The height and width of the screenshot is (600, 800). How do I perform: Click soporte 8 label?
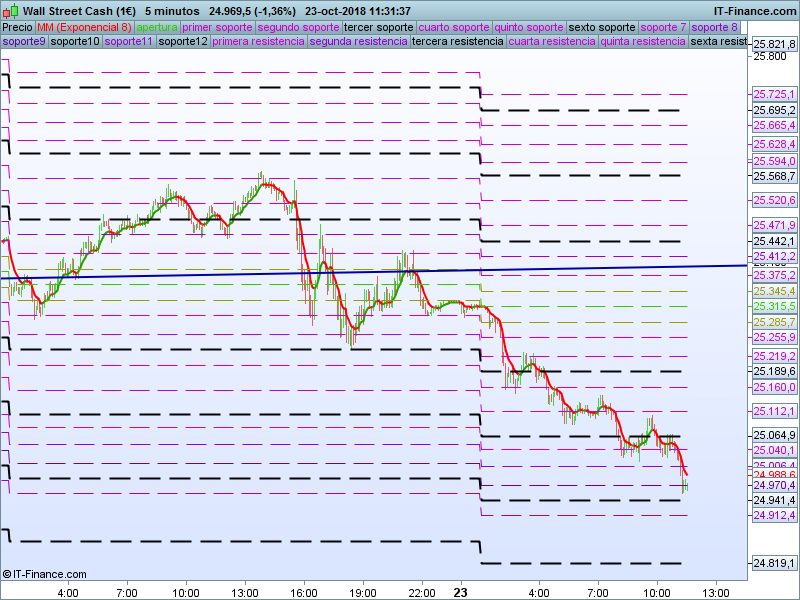pos(714,27)
